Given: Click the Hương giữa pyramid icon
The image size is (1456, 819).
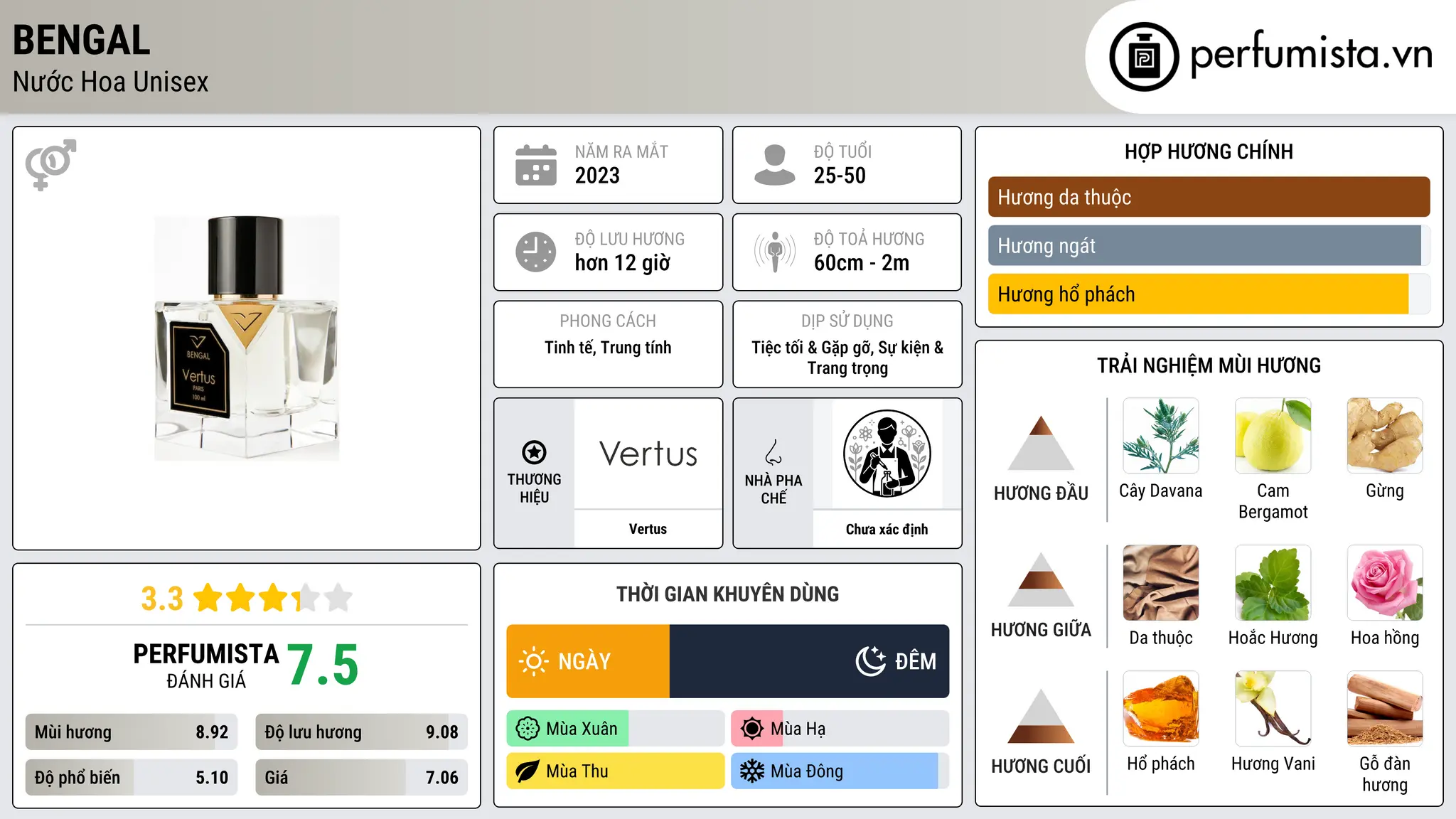Looking at the screenshot, I should pos(1041,579).
